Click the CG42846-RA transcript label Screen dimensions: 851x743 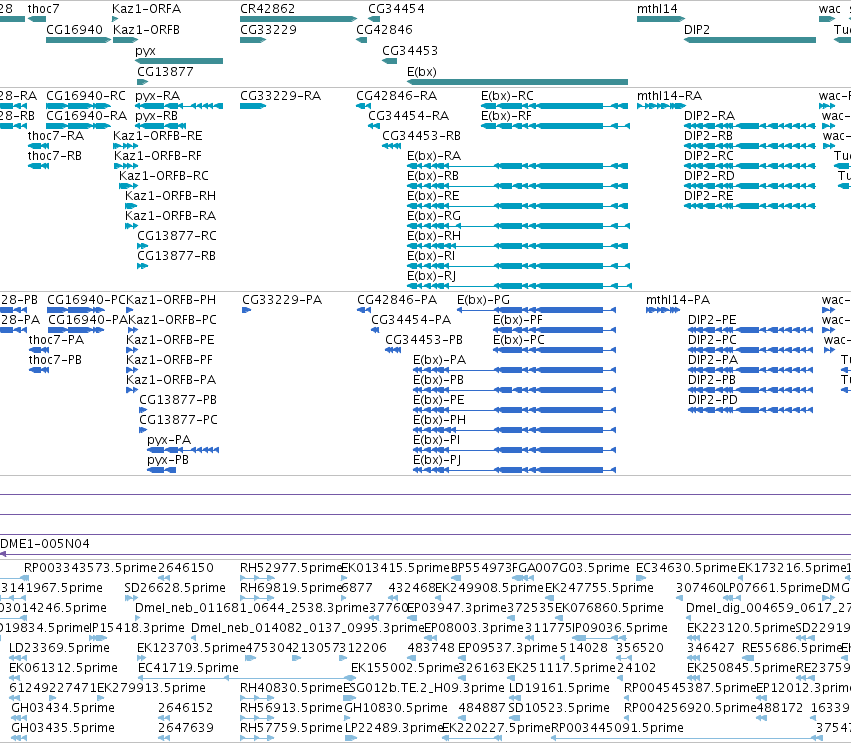[x=397, y=96]
